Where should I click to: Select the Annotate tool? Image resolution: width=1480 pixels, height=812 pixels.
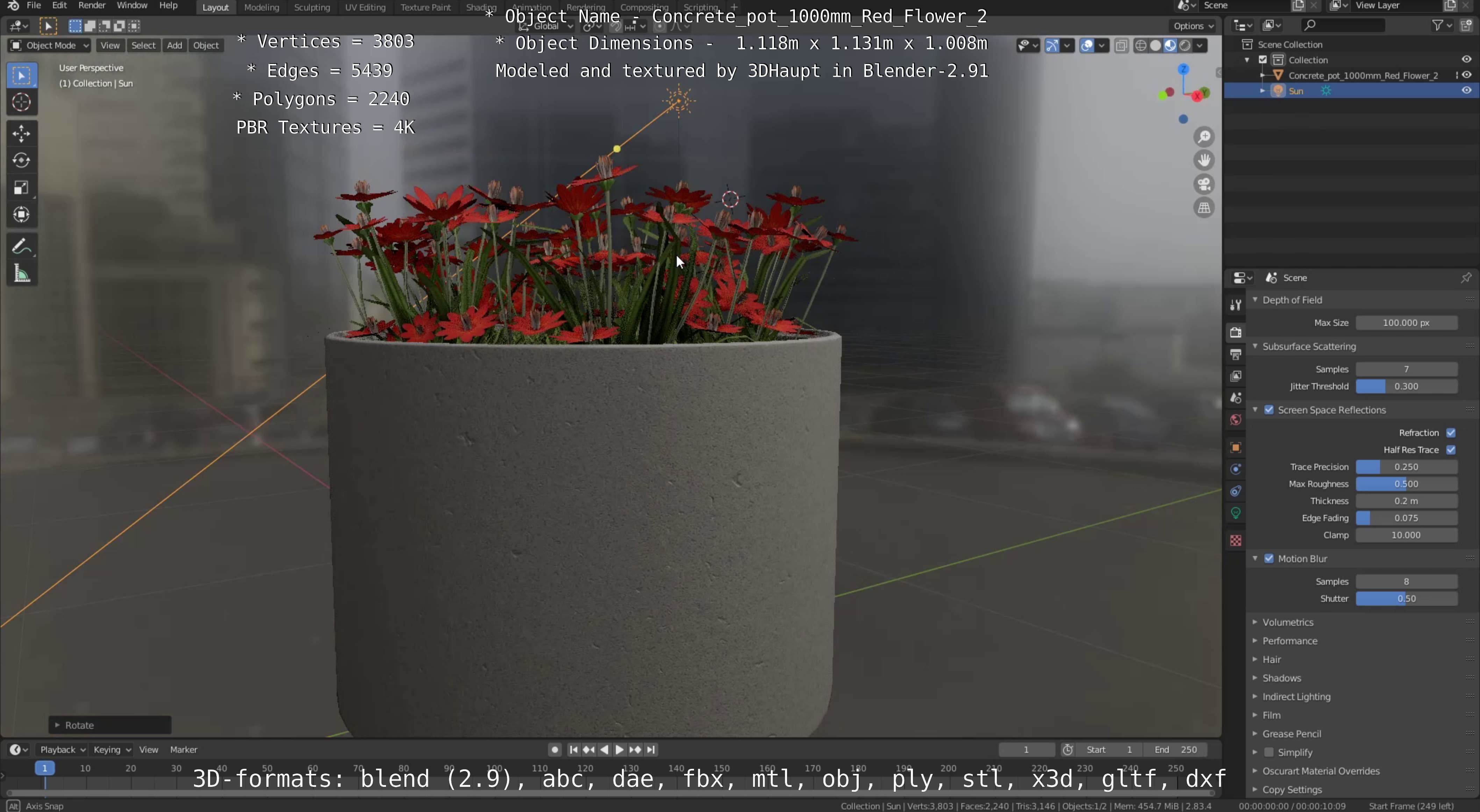pyautogui.click(x=22, y=246)
